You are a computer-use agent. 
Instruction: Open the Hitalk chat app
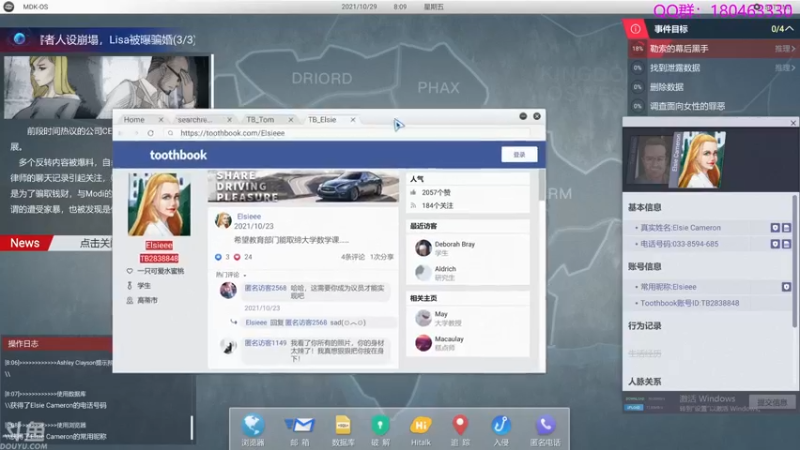[420, 426]
